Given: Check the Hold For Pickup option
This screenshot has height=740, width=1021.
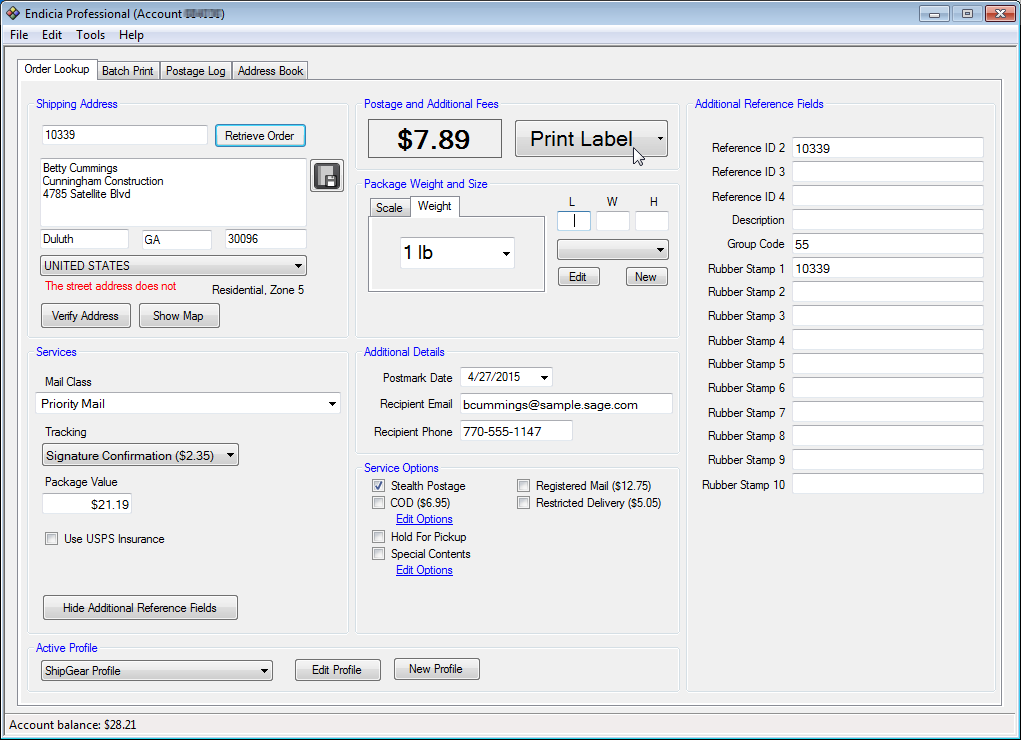Looking at the screenshot, I should [x=378, y=536].
